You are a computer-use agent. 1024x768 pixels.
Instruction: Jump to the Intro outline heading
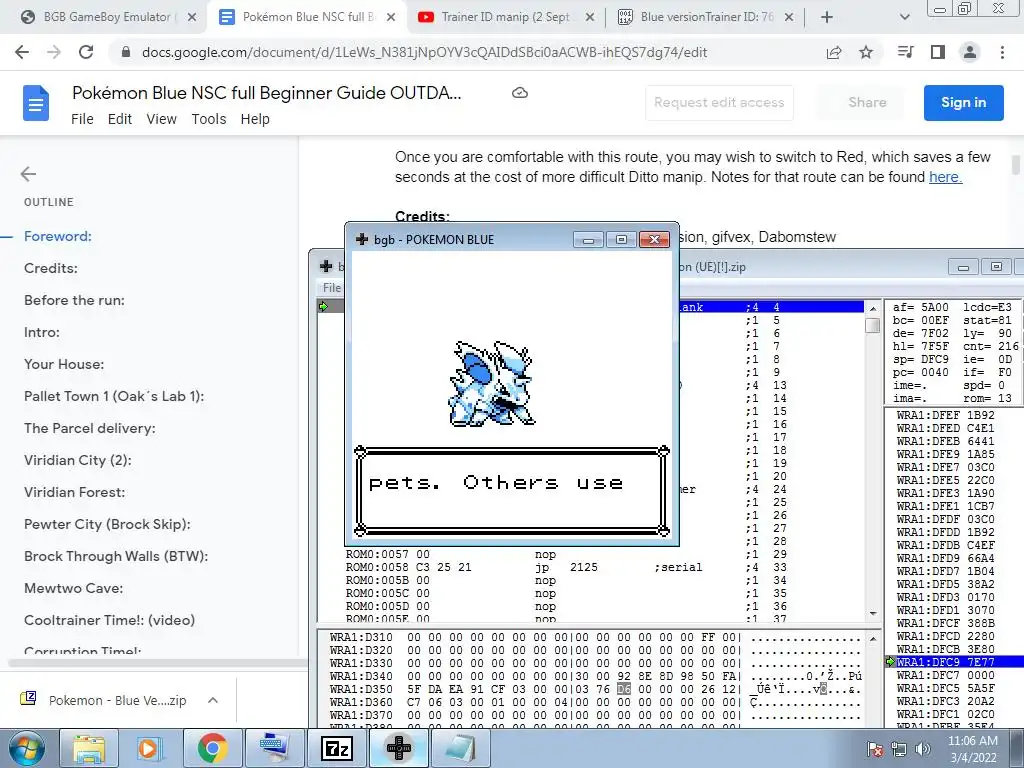(42, 332)
